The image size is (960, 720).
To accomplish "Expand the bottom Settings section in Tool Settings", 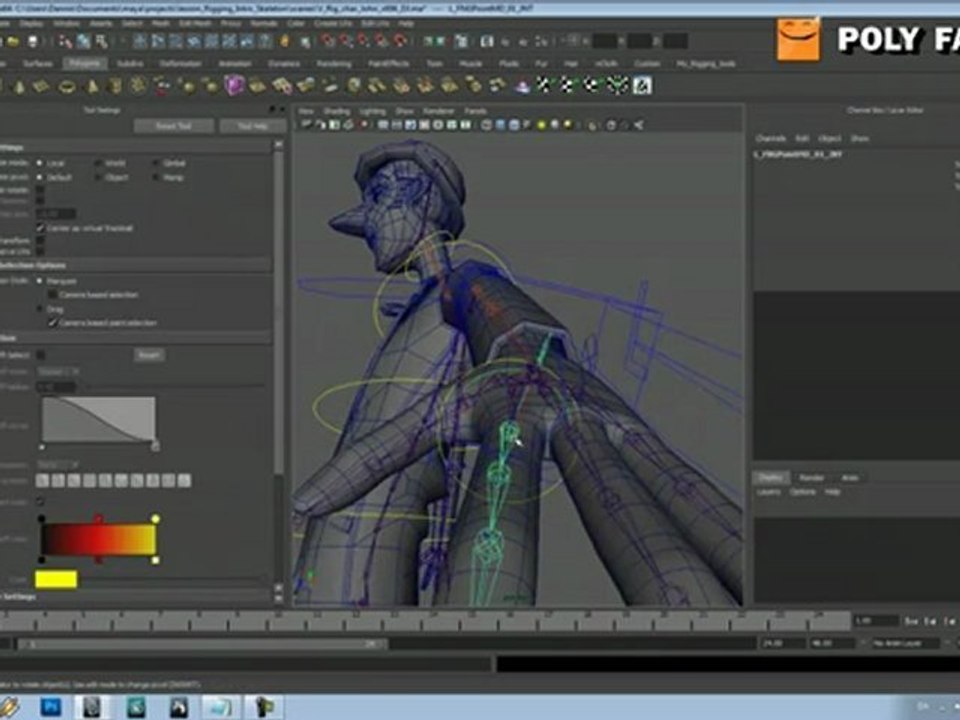I will click(135, 596).
